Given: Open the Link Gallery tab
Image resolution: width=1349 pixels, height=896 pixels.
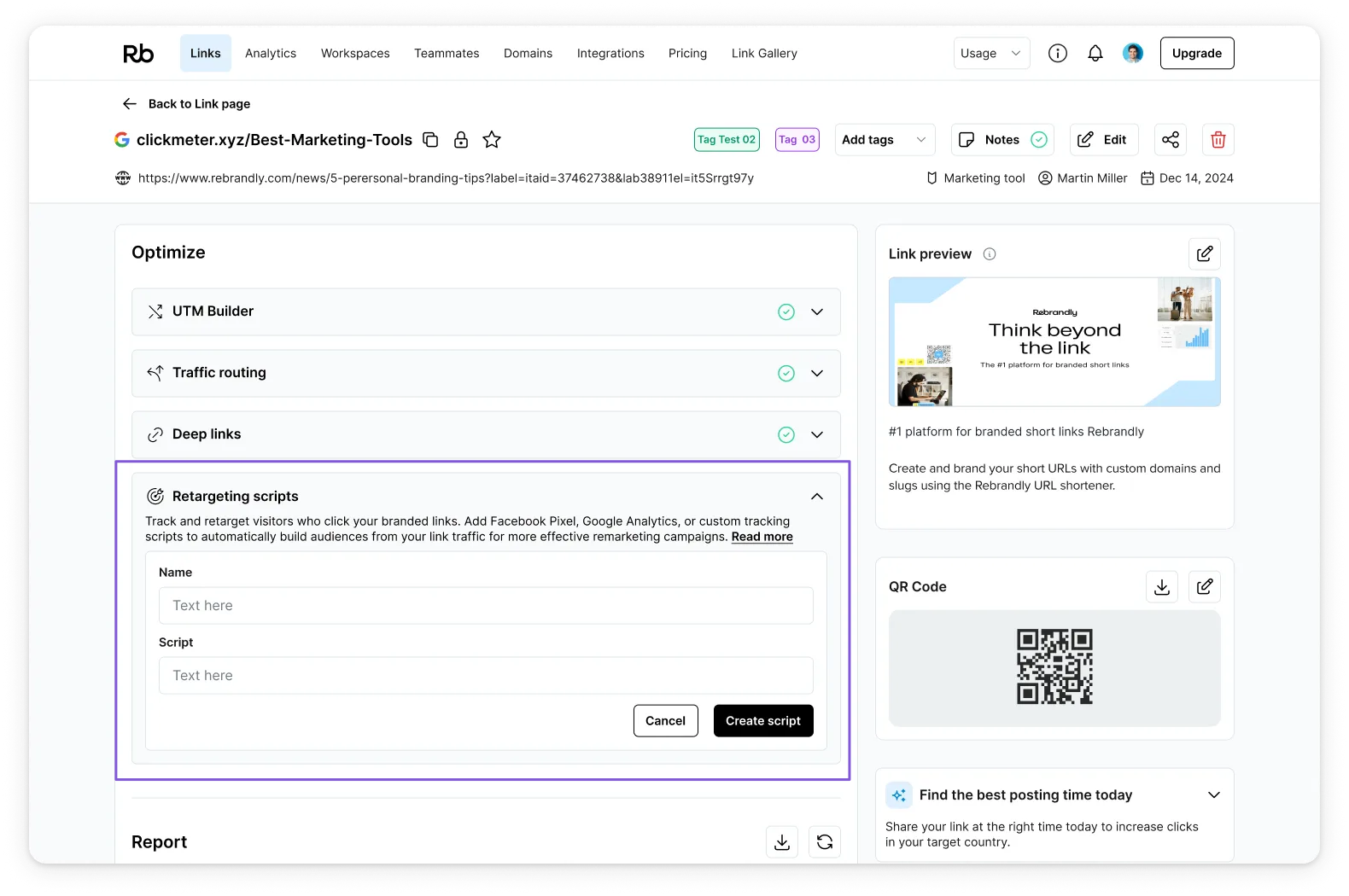Looking at the screenshot, I should [764, 54].
